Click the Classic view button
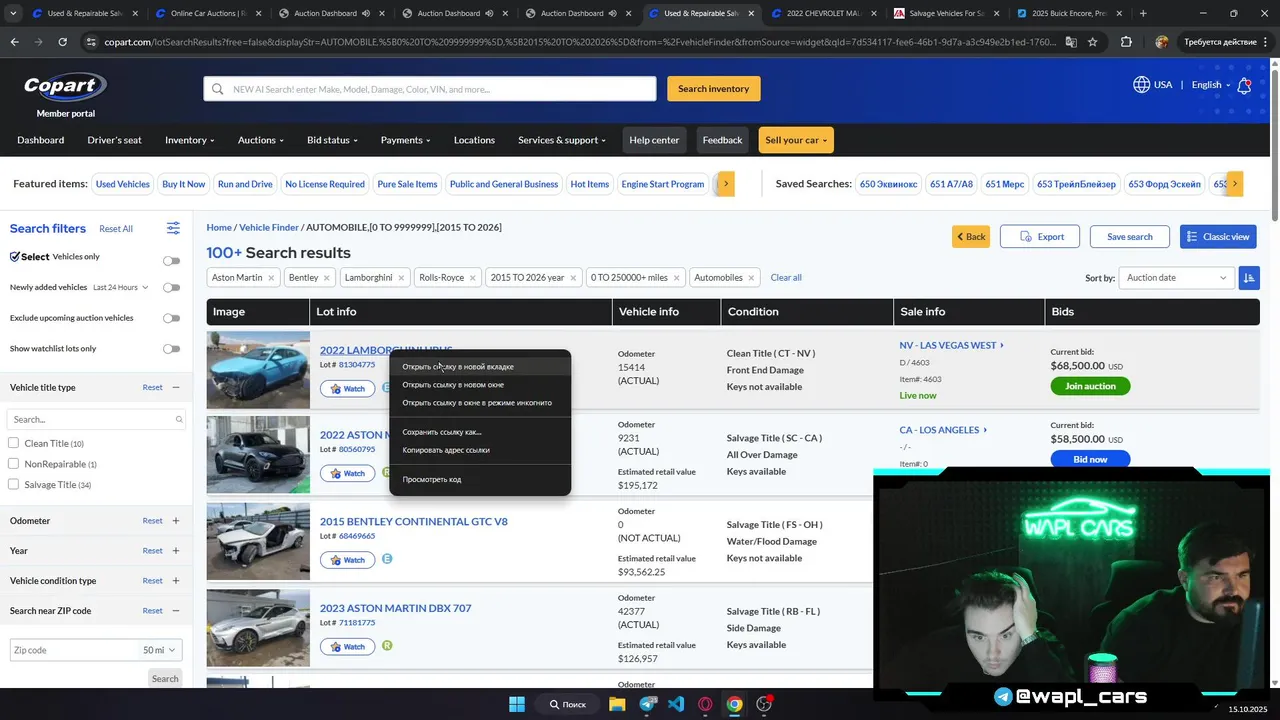1280x720 pixels. 1218,237
